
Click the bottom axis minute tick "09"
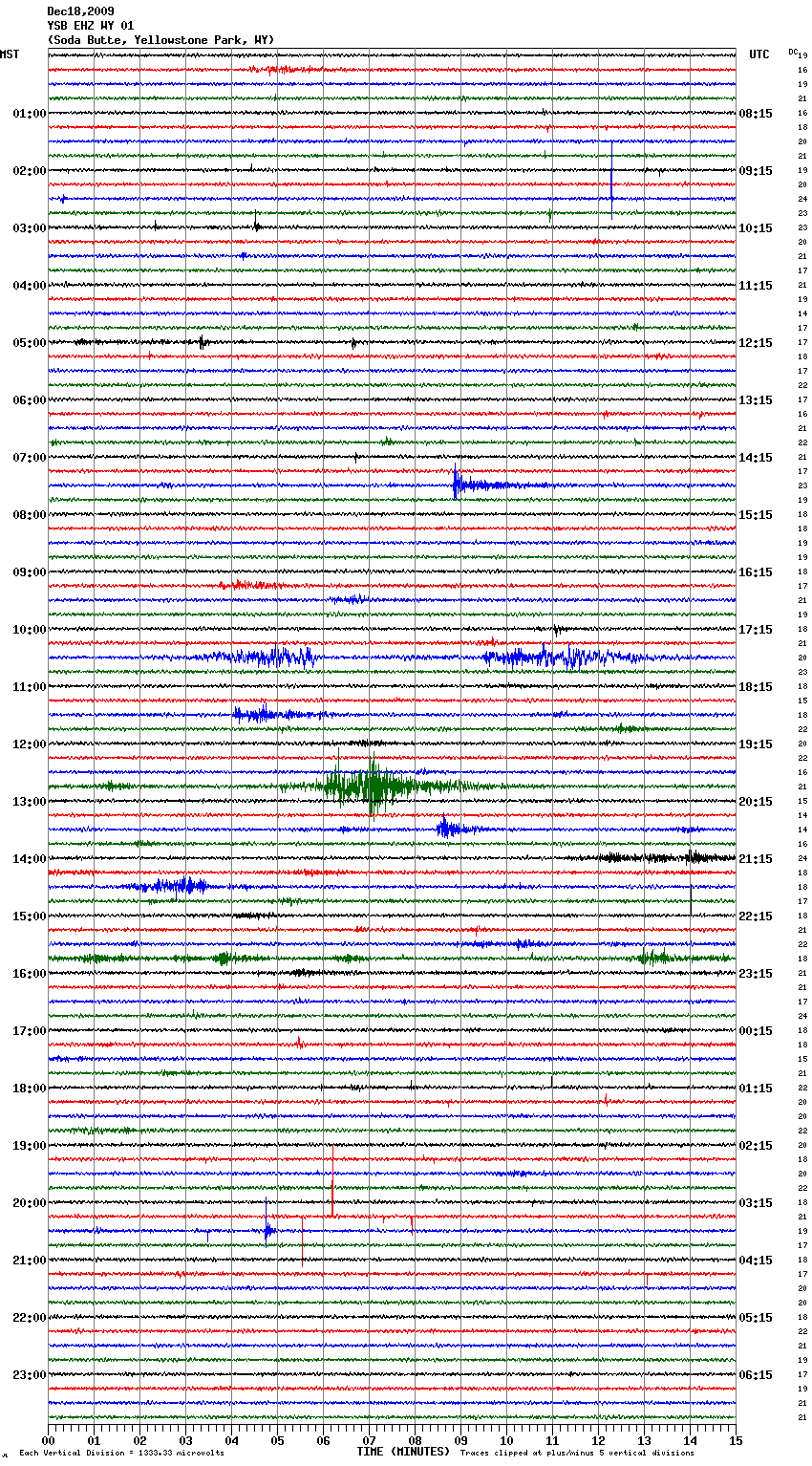460,1440
